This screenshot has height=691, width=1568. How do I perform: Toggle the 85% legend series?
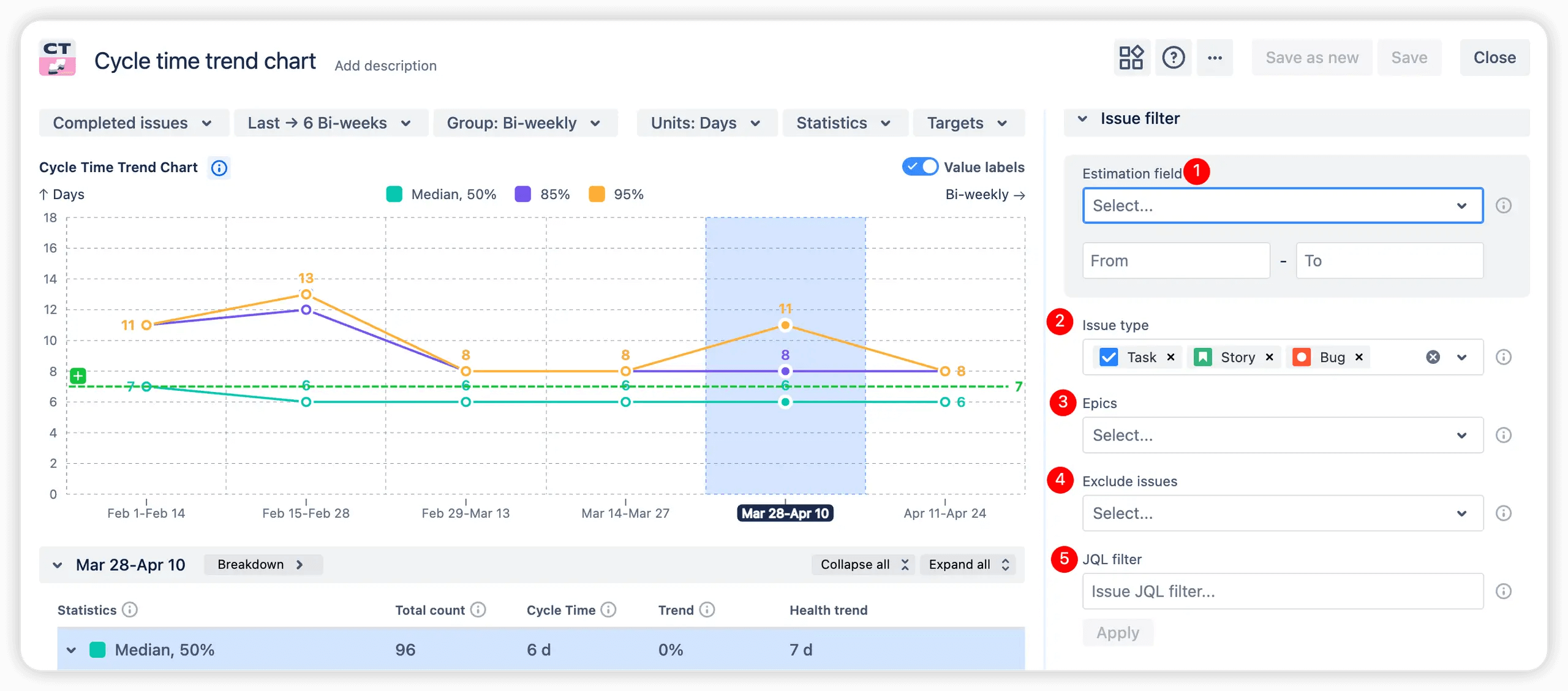542,194
